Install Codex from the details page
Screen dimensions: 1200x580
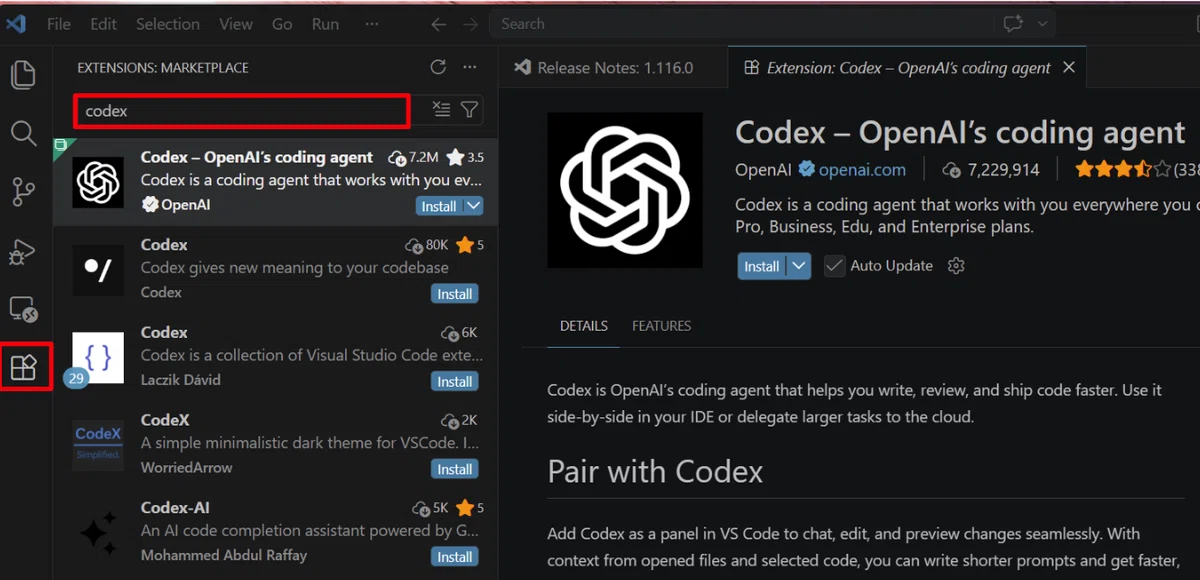point(762,266)
